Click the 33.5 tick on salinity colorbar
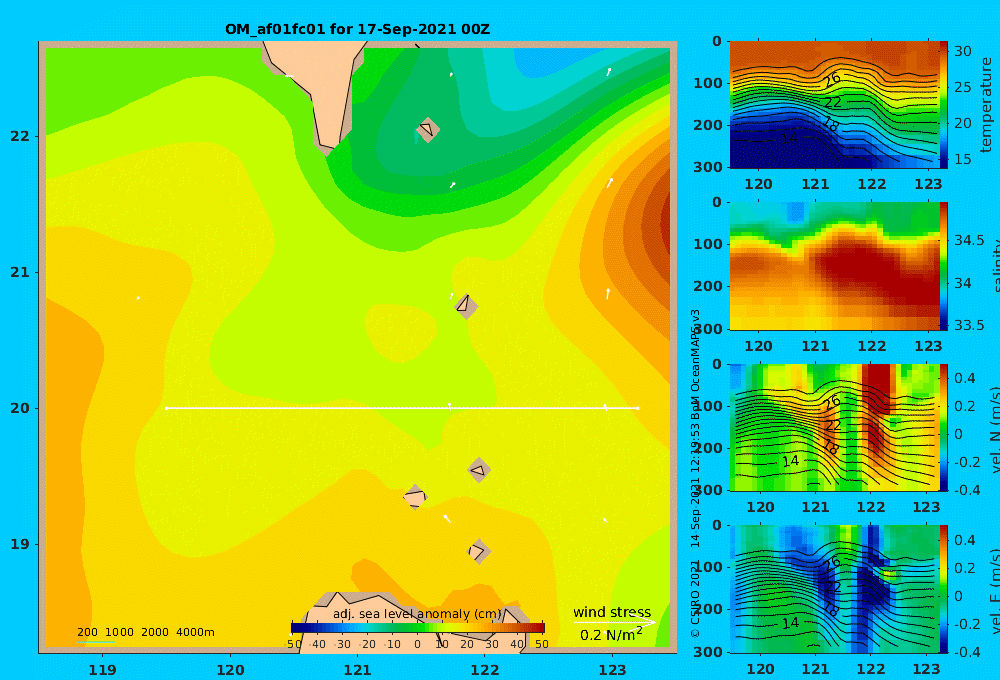Screen dimensions: 1000x680 (x=969, y=325)
